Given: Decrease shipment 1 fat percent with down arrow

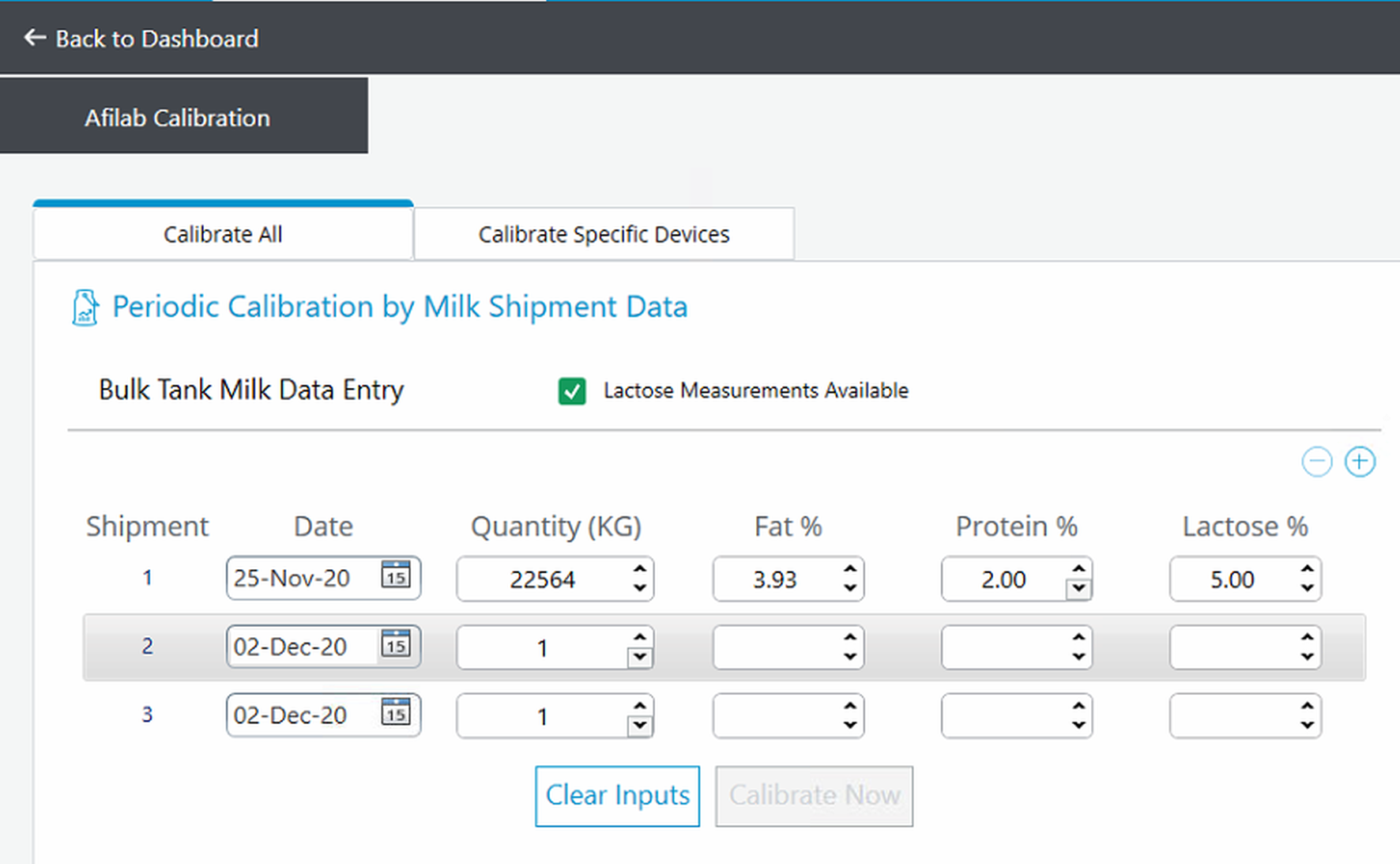Looking at the screenshot, I should 850,588.
